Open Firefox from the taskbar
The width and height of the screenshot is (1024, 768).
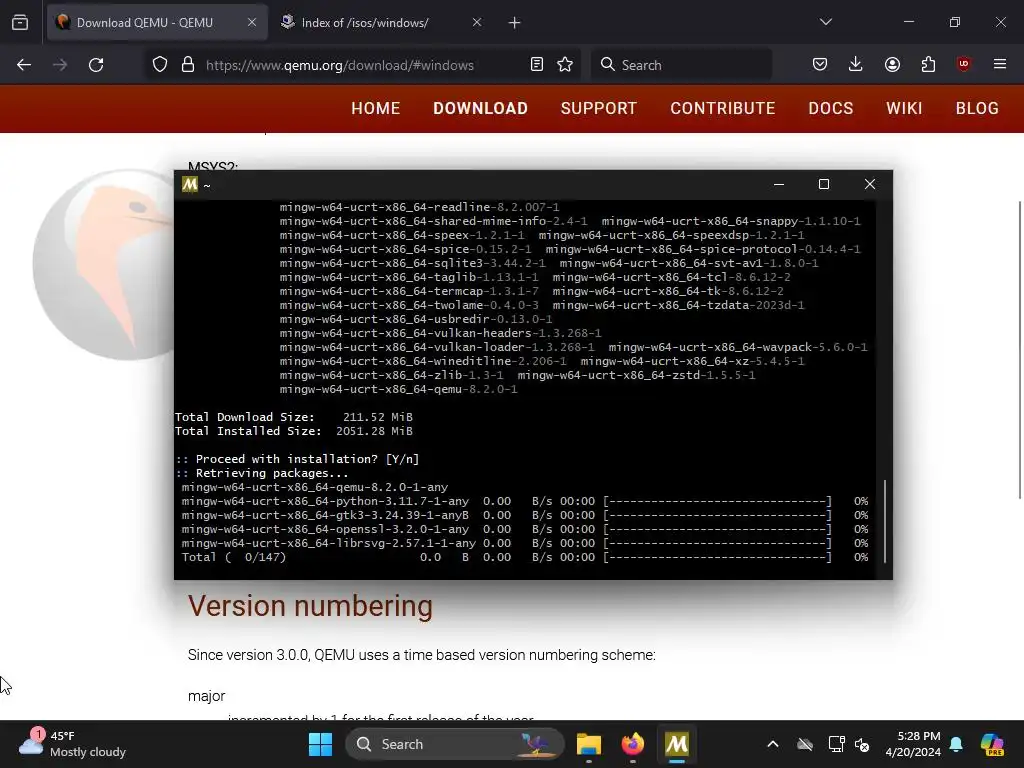633,744
